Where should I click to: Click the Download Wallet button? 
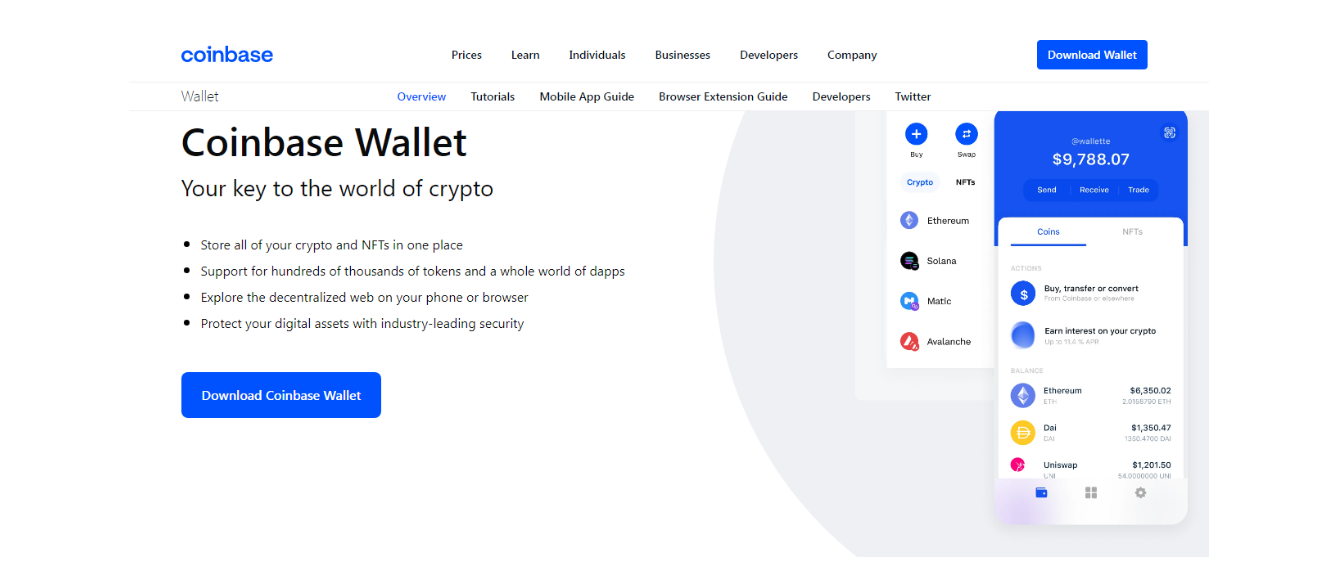pyautogui.click(x=1092, y=55)
